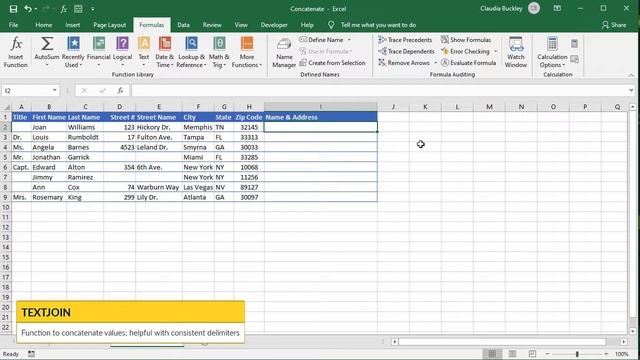Click Create from Selection

(332, 63)
